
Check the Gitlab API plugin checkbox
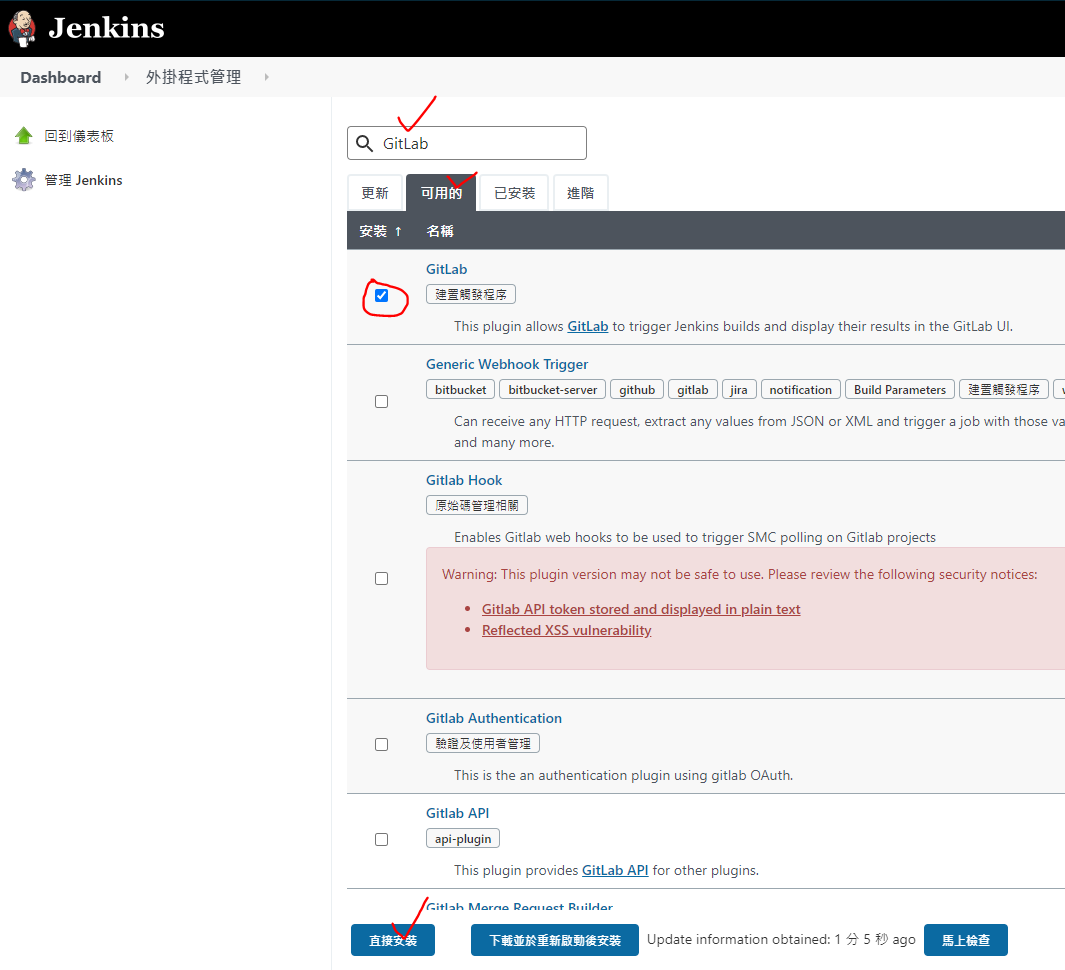tap(382, 840)
